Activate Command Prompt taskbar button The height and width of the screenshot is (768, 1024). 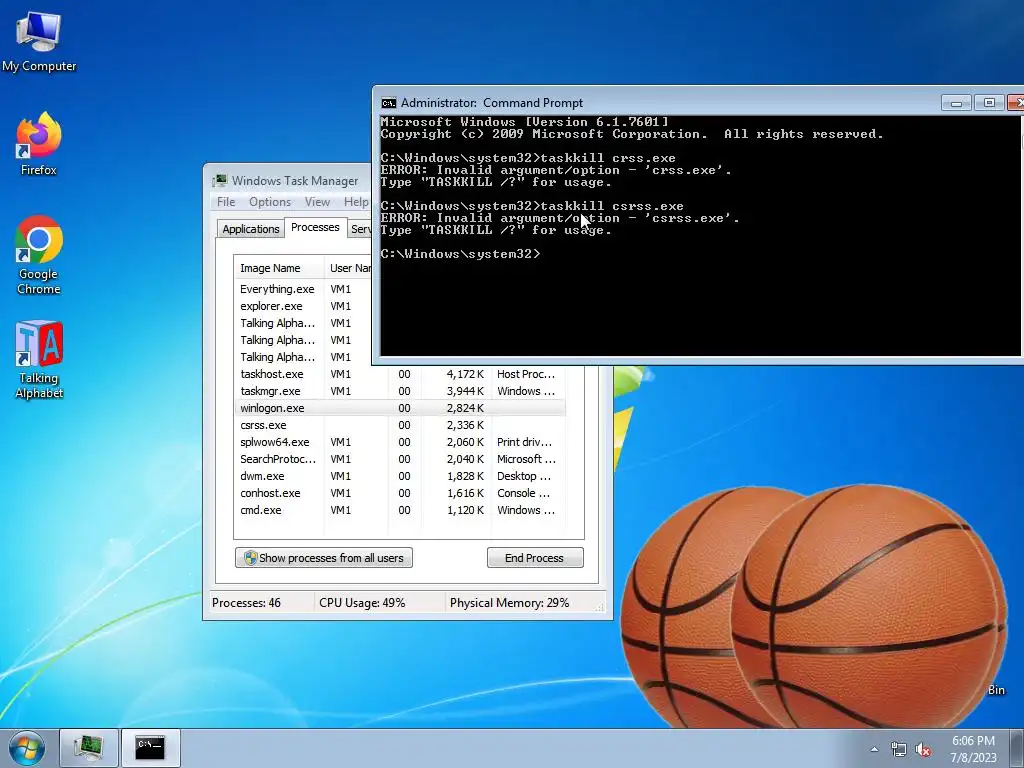[x=151, y=748]
